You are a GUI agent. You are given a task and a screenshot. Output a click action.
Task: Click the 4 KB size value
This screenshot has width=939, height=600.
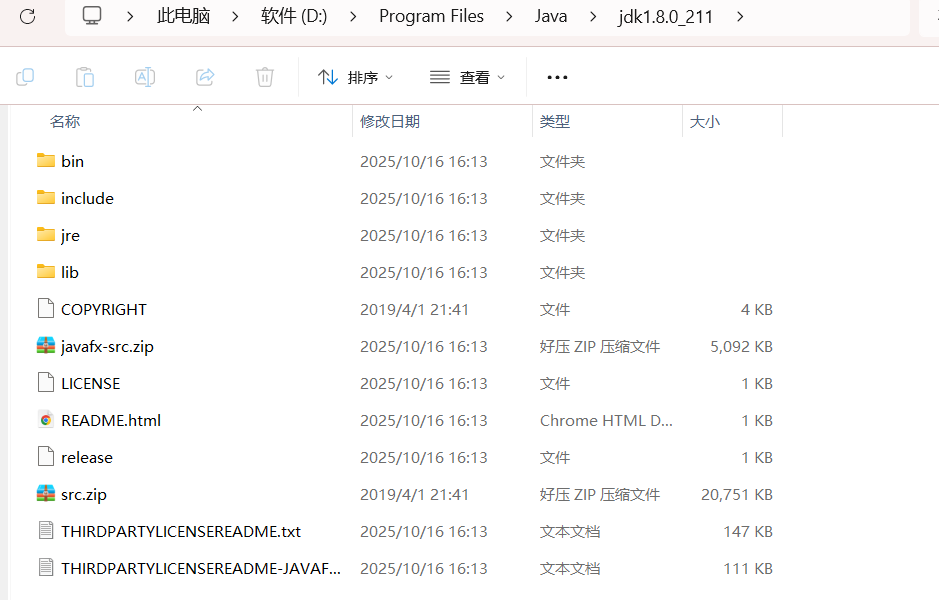click(x=757, y=310)
